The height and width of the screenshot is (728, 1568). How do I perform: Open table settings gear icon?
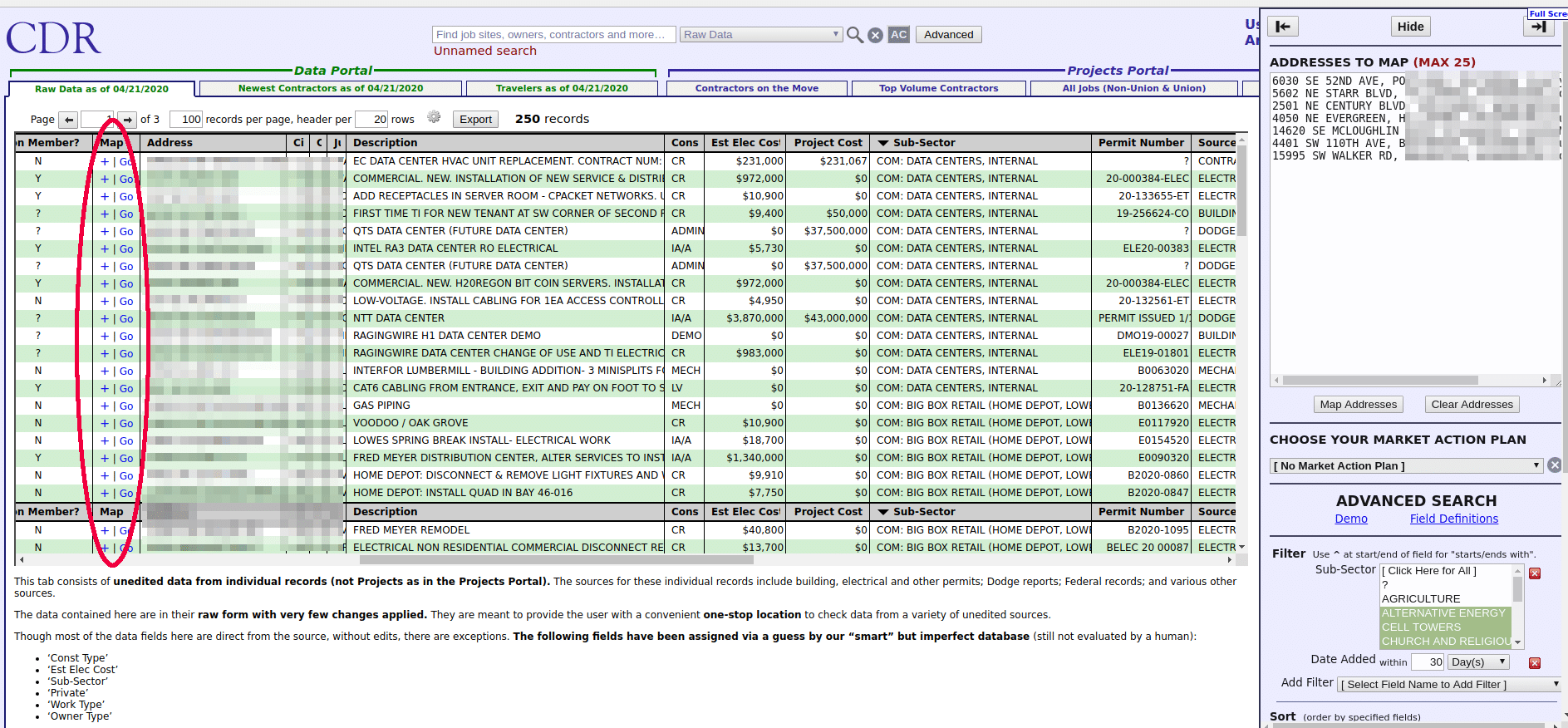coord(434,117)
